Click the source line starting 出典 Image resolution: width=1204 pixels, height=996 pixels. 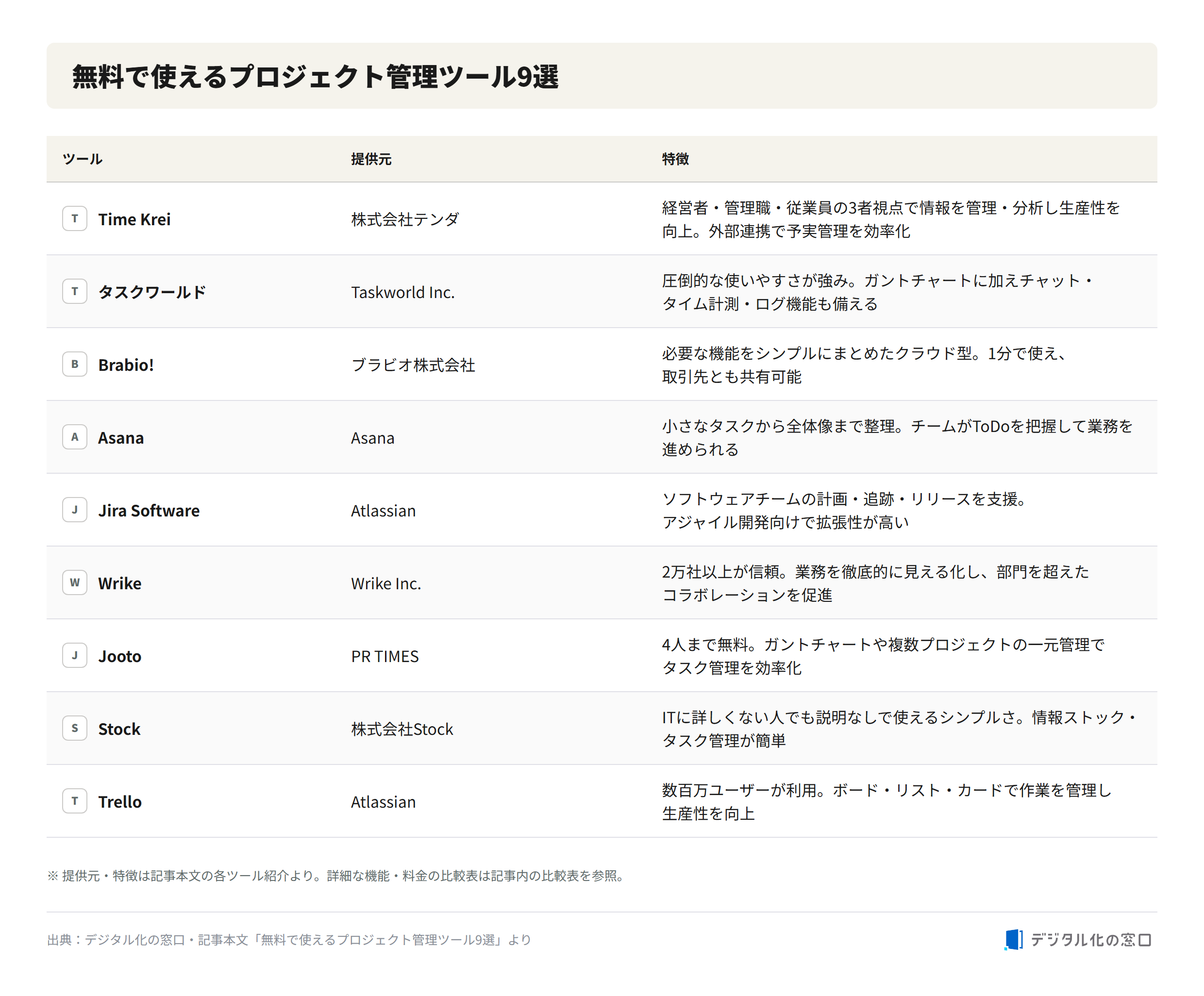click(289, 939)
